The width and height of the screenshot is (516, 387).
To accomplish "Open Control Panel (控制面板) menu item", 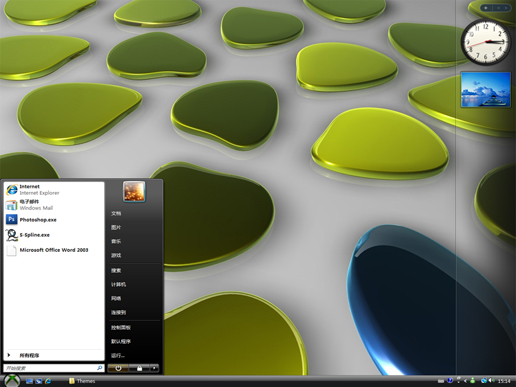I will click(121, 327).
